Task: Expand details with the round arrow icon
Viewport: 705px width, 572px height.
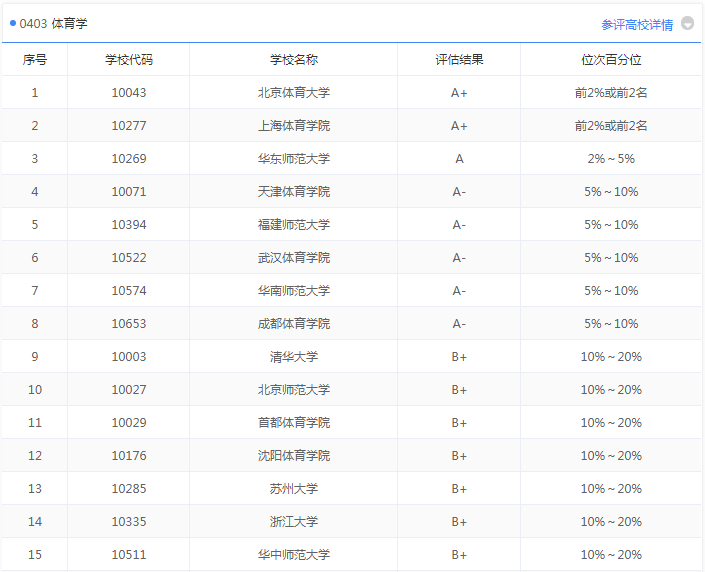Action: point(687,23)
